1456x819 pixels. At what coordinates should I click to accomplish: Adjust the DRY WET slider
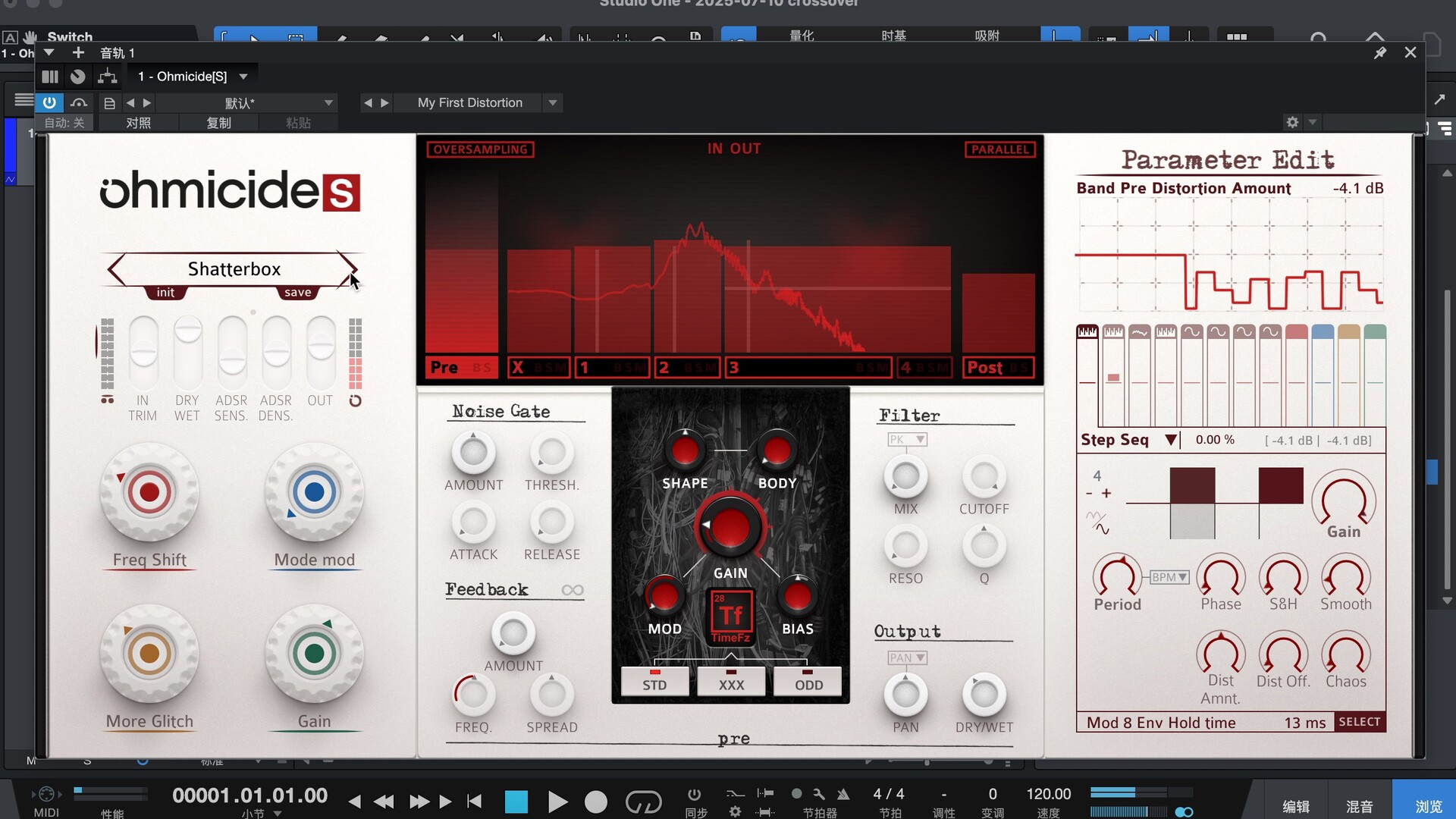pos(187,353)
